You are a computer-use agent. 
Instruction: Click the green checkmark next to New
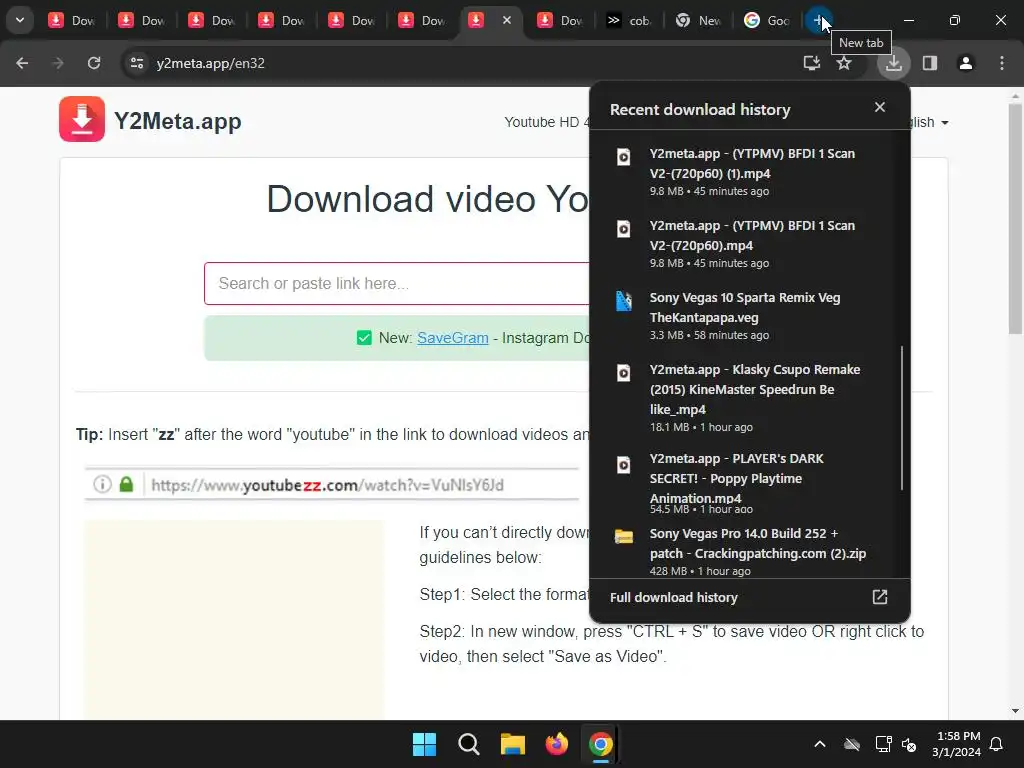364,338
